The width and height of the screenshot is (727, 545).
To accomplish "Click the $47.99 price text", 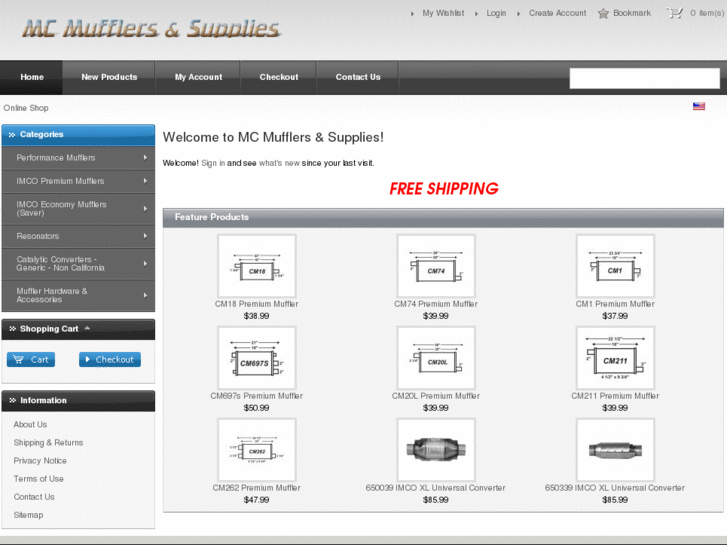I will click(x=256, y=500).
